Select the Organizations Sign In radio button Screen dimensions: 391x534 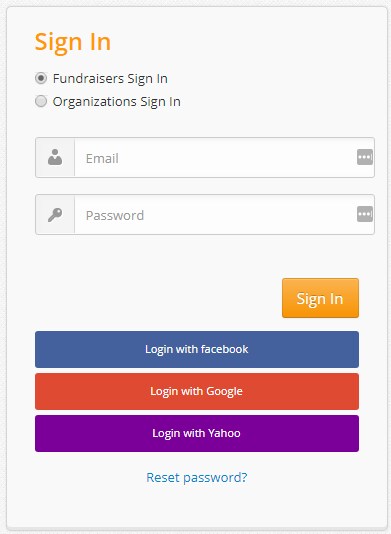(41, 101)
